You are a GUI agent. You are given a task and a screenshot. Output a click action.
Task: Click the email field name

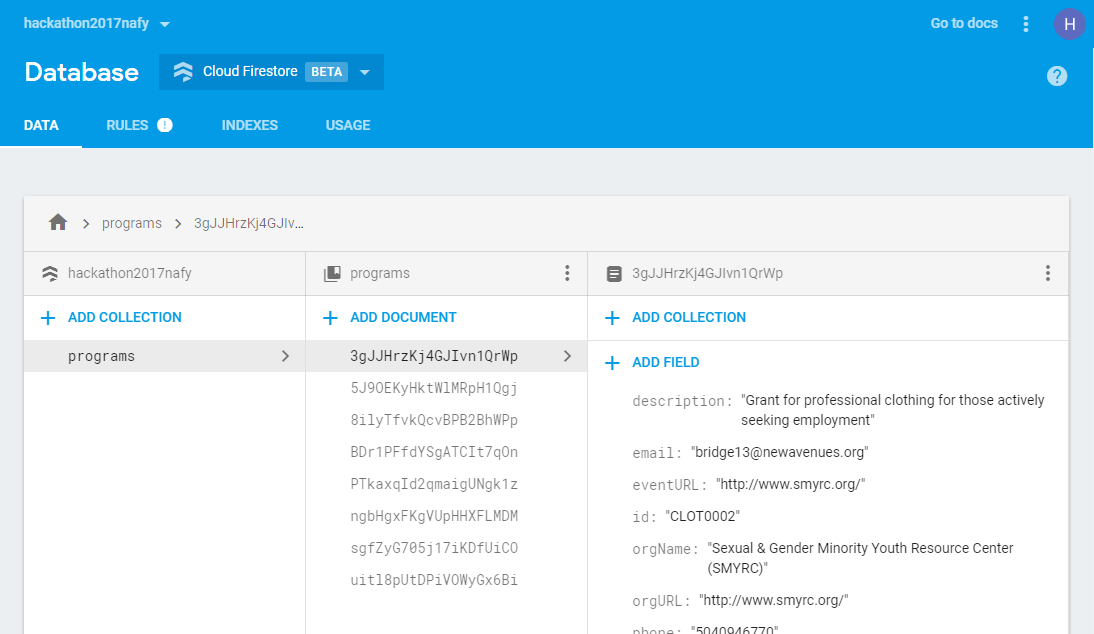click(657, 453)
